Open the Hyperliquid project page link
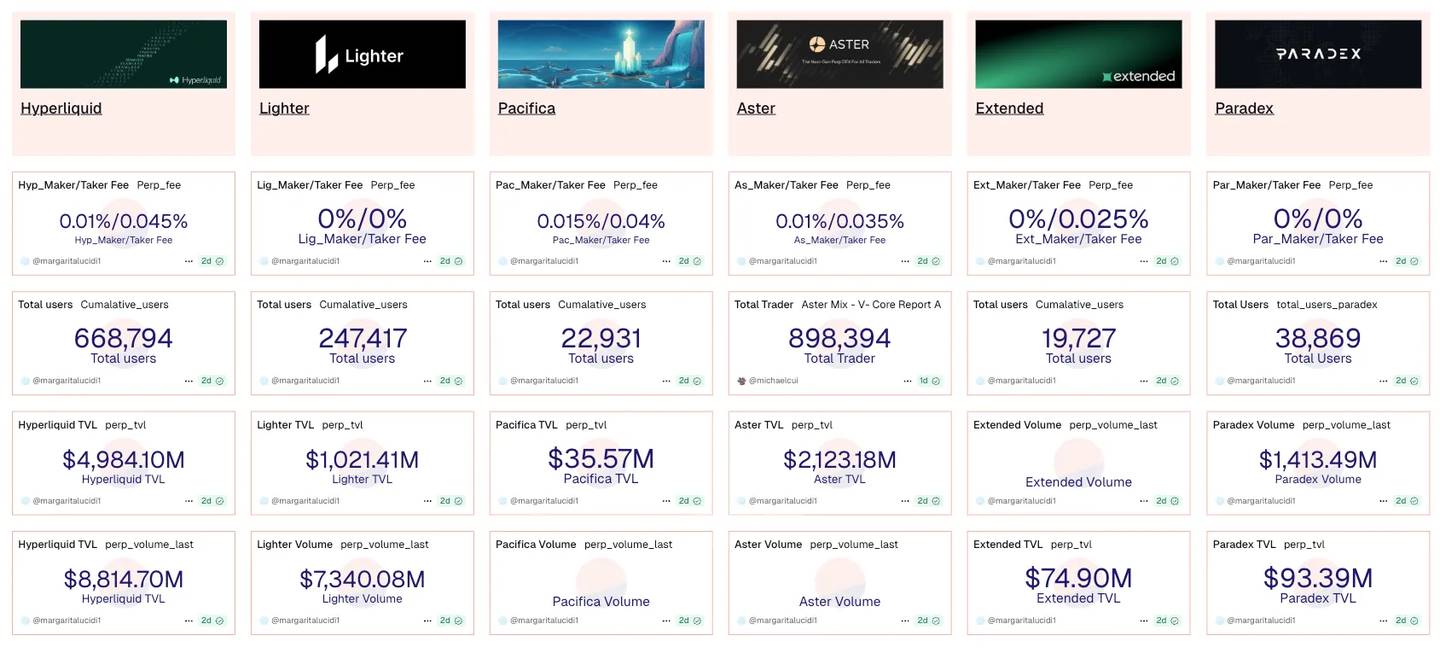Image resolution: width=1440 pixels, height=653 pixels. pos(60,108)
